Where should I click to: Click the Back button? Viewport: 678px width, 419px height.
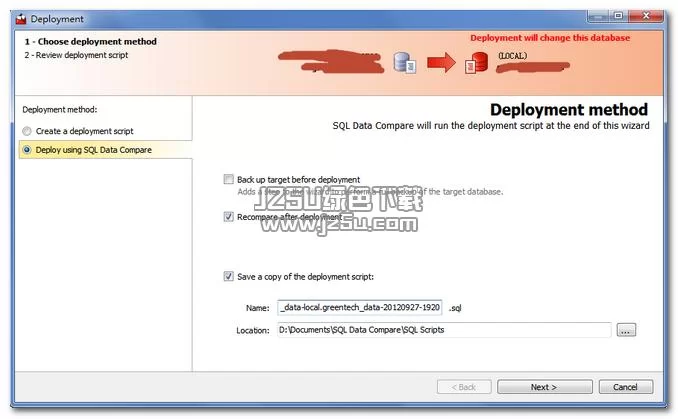click(x=463, y=387)
